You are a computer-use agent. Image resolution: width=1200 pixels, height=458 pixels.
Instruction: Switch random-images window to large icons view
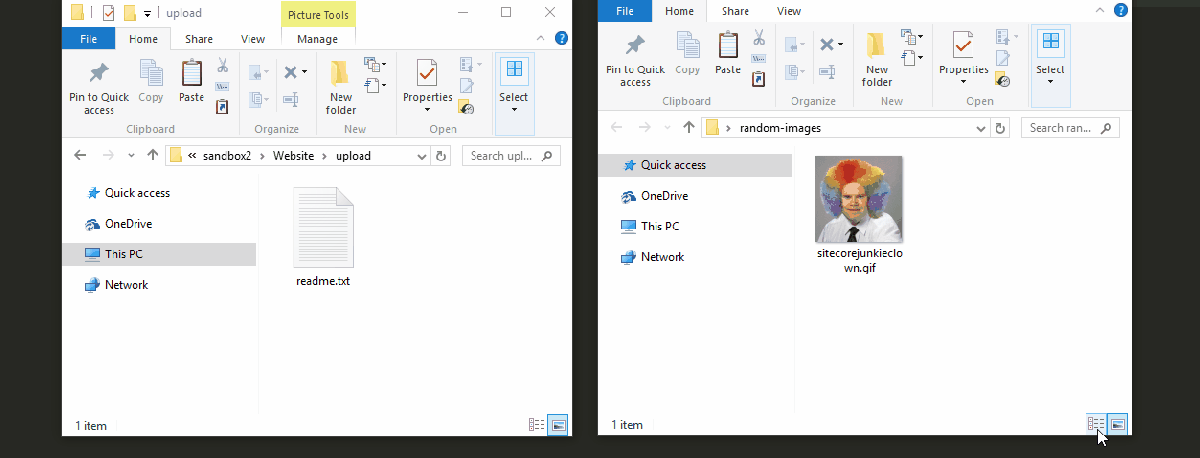(1118, 424)
